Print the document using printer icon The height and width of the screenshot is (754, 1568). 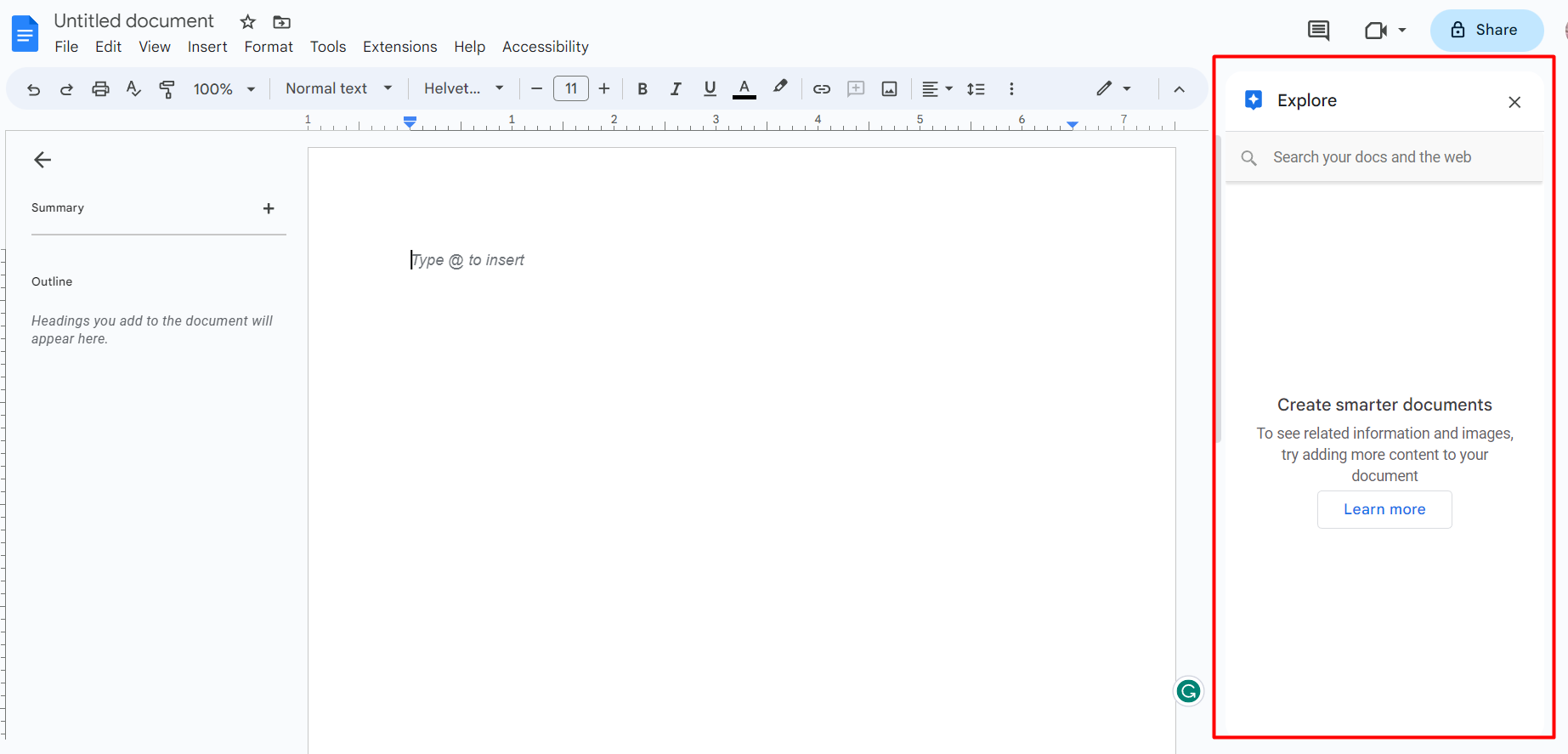100,89
